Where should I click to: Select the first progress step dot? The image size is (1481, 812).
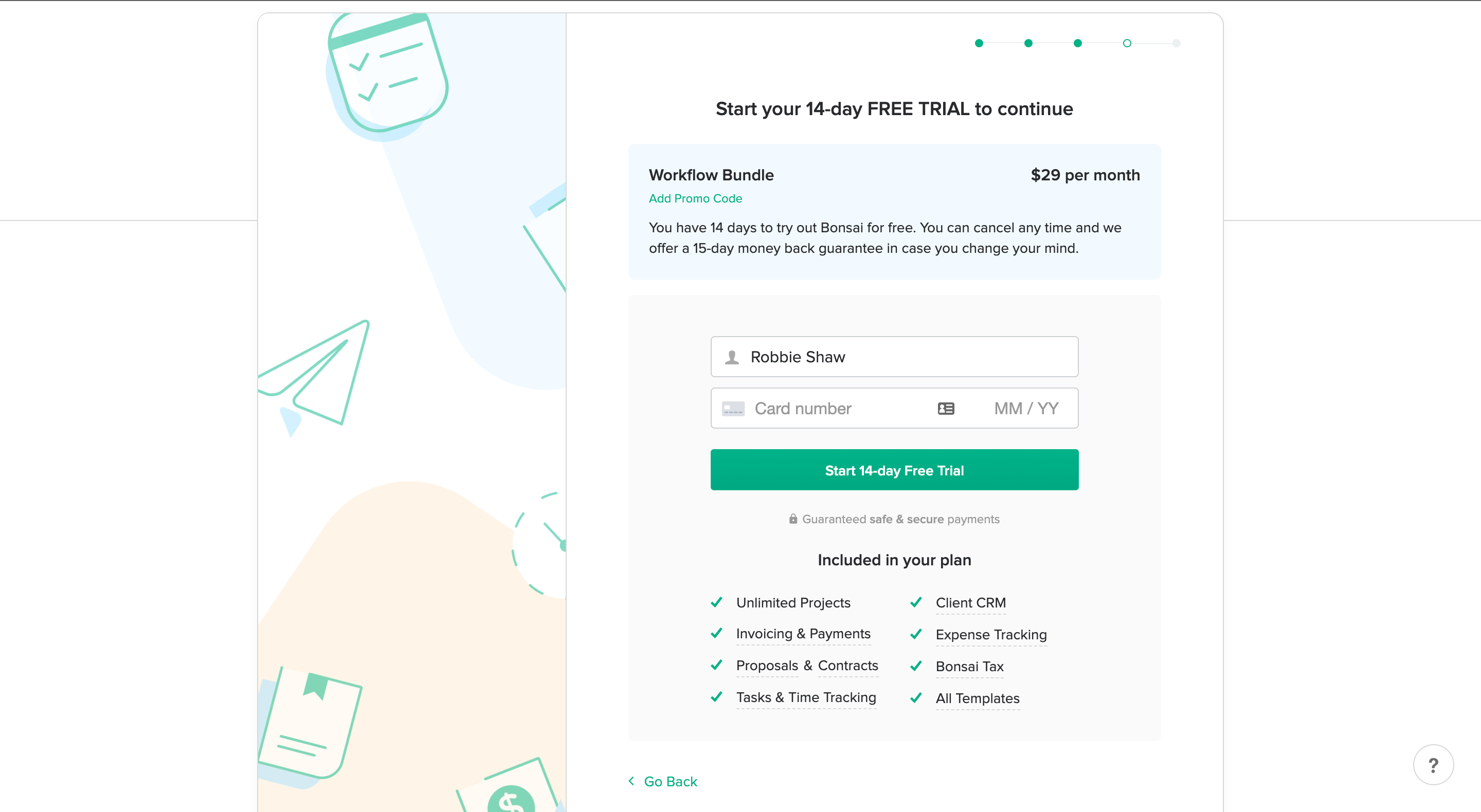979,43
